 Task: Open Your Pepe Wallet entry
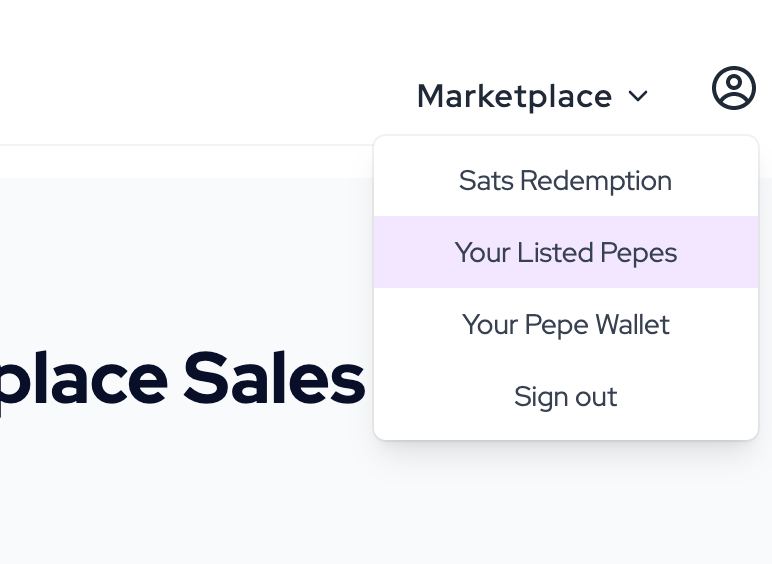(x=566, y=324)
